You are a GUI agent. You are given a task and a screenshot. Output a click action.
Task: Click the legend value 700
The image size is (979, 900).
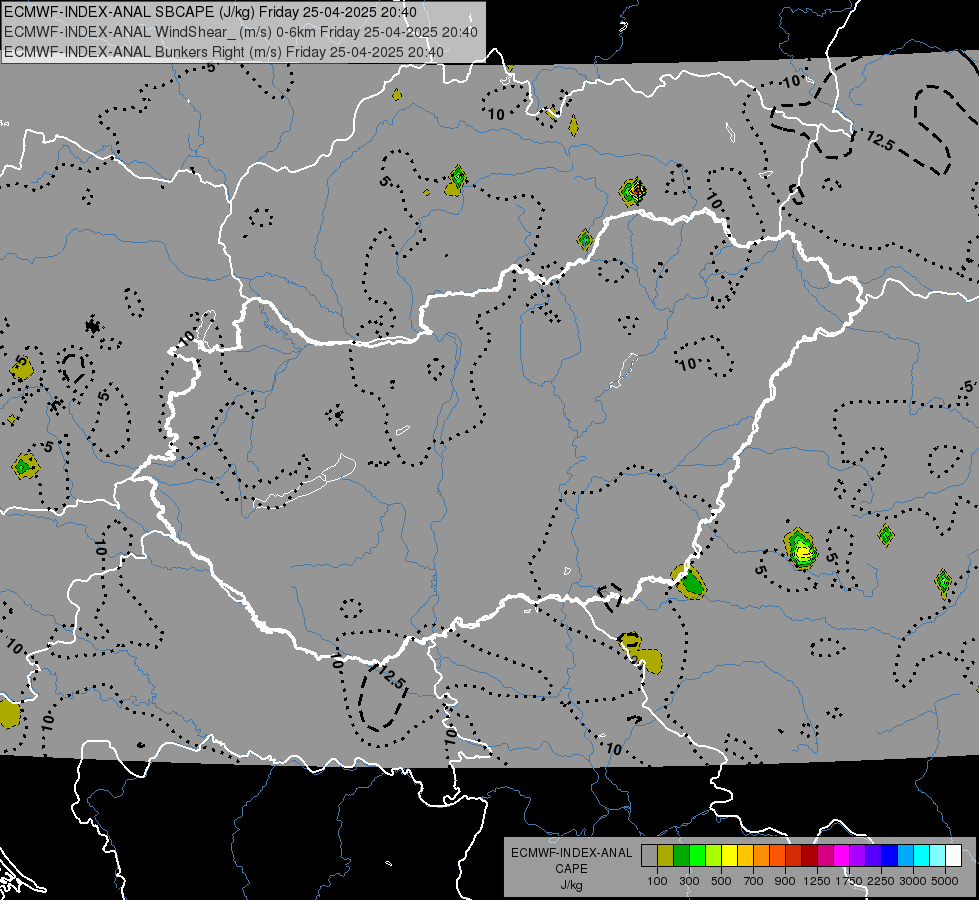(x=754, y=881)
